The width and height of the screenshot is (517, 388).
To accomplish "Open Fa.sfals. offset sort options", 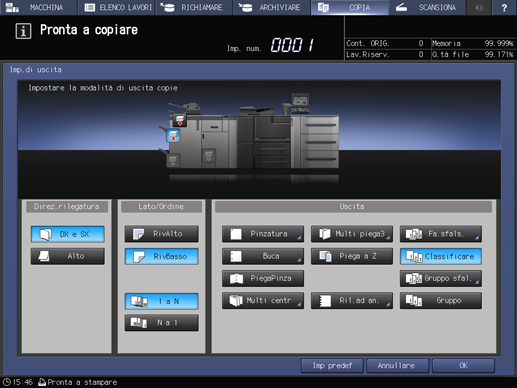I will click(x=441, y=234).
